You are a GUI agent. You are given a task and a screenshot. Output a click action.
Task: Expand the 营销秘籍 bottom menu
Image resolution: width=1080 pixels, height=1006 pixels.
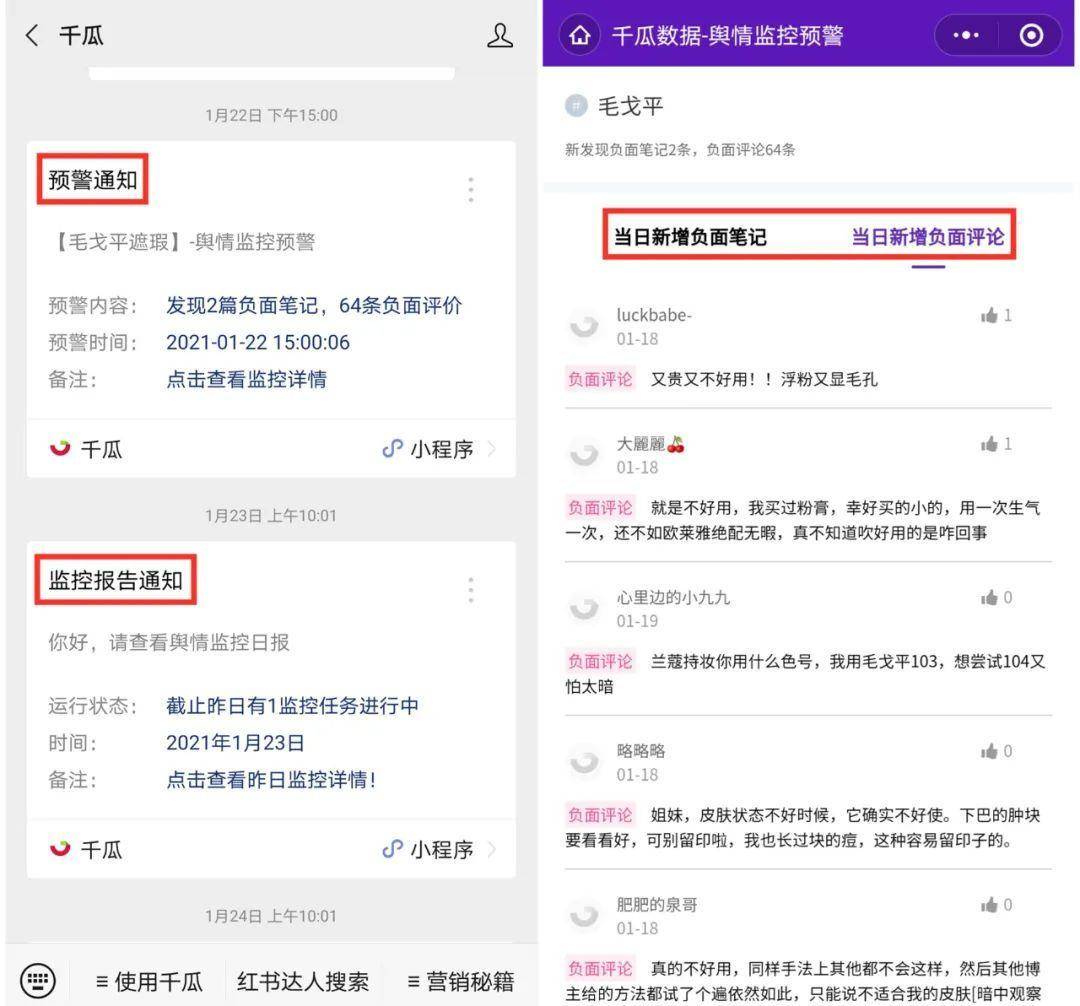tap(461, 981)
